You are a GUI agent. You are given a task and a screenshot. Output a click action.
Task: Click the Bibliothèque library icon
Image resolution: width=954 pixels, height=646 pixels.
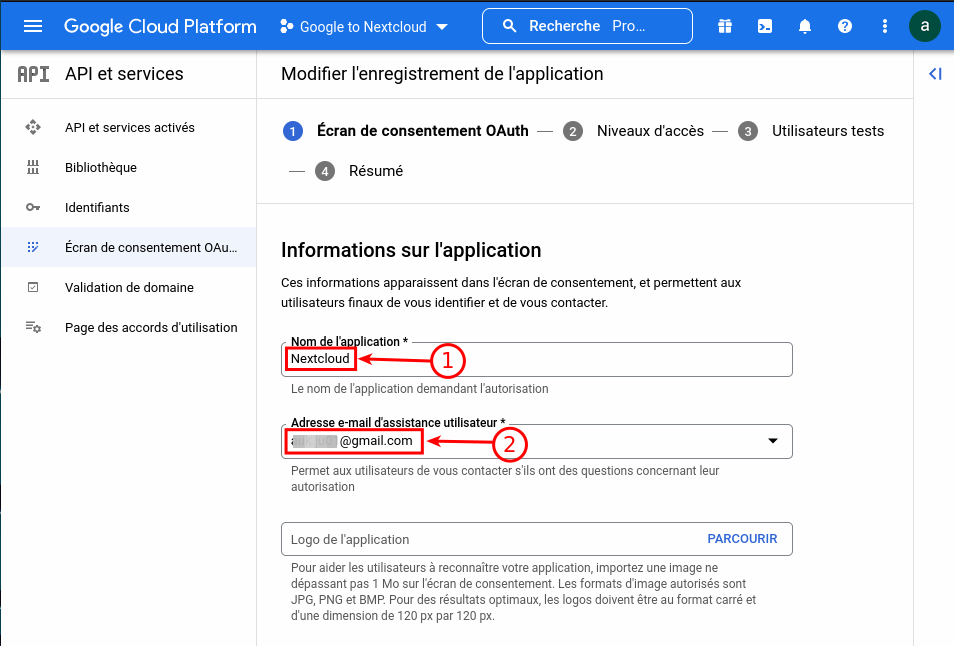tap(33, 167)
